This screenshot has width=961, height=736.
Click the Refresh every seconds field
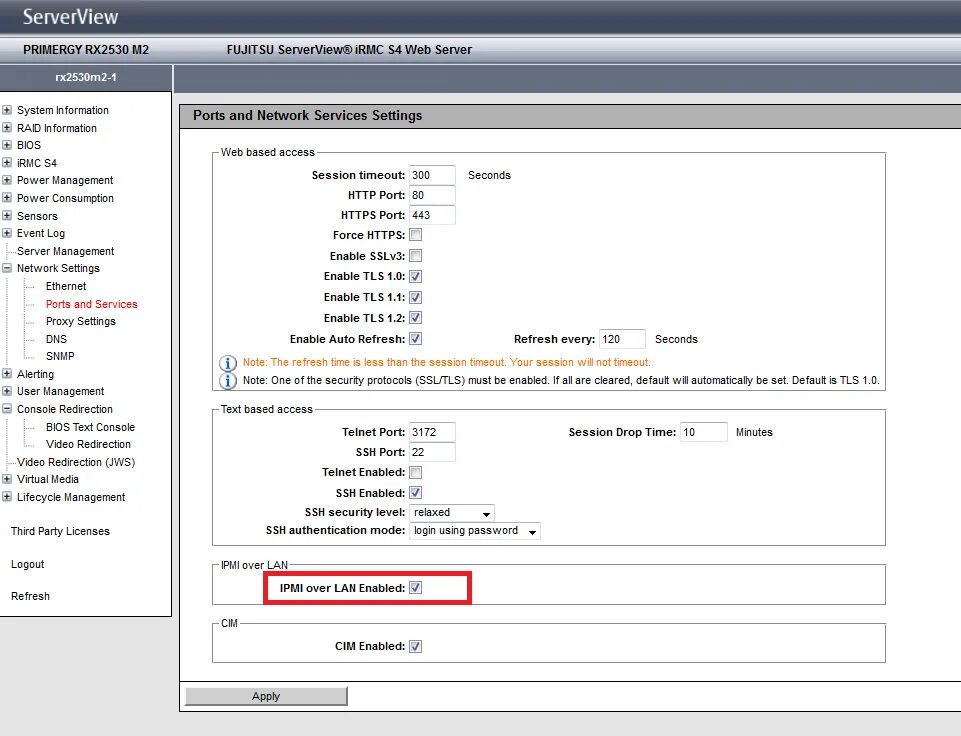coord(622,339)
